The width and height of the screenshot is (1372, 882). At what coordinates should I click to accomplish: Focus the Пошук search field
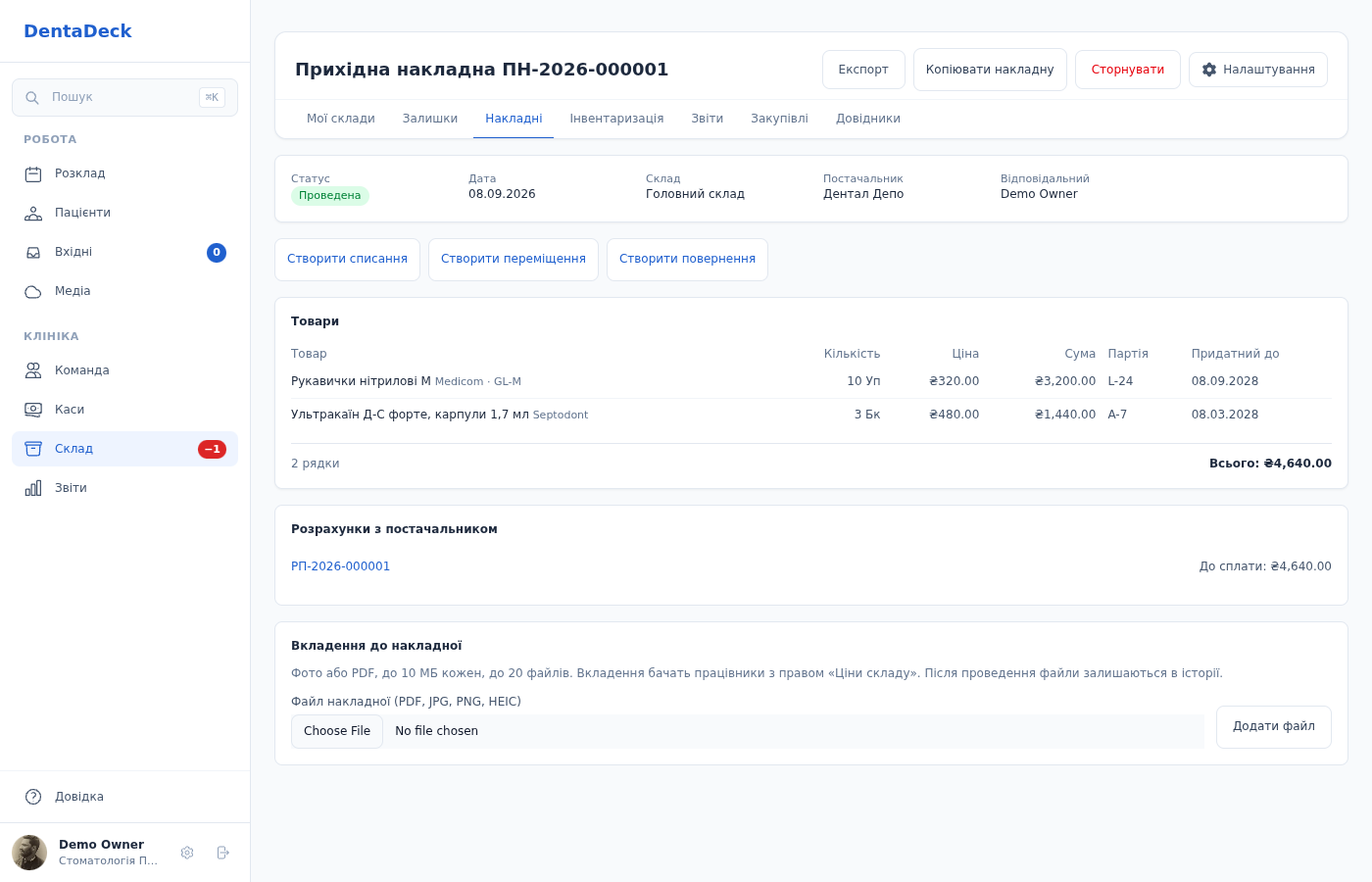tap(124, 98)
